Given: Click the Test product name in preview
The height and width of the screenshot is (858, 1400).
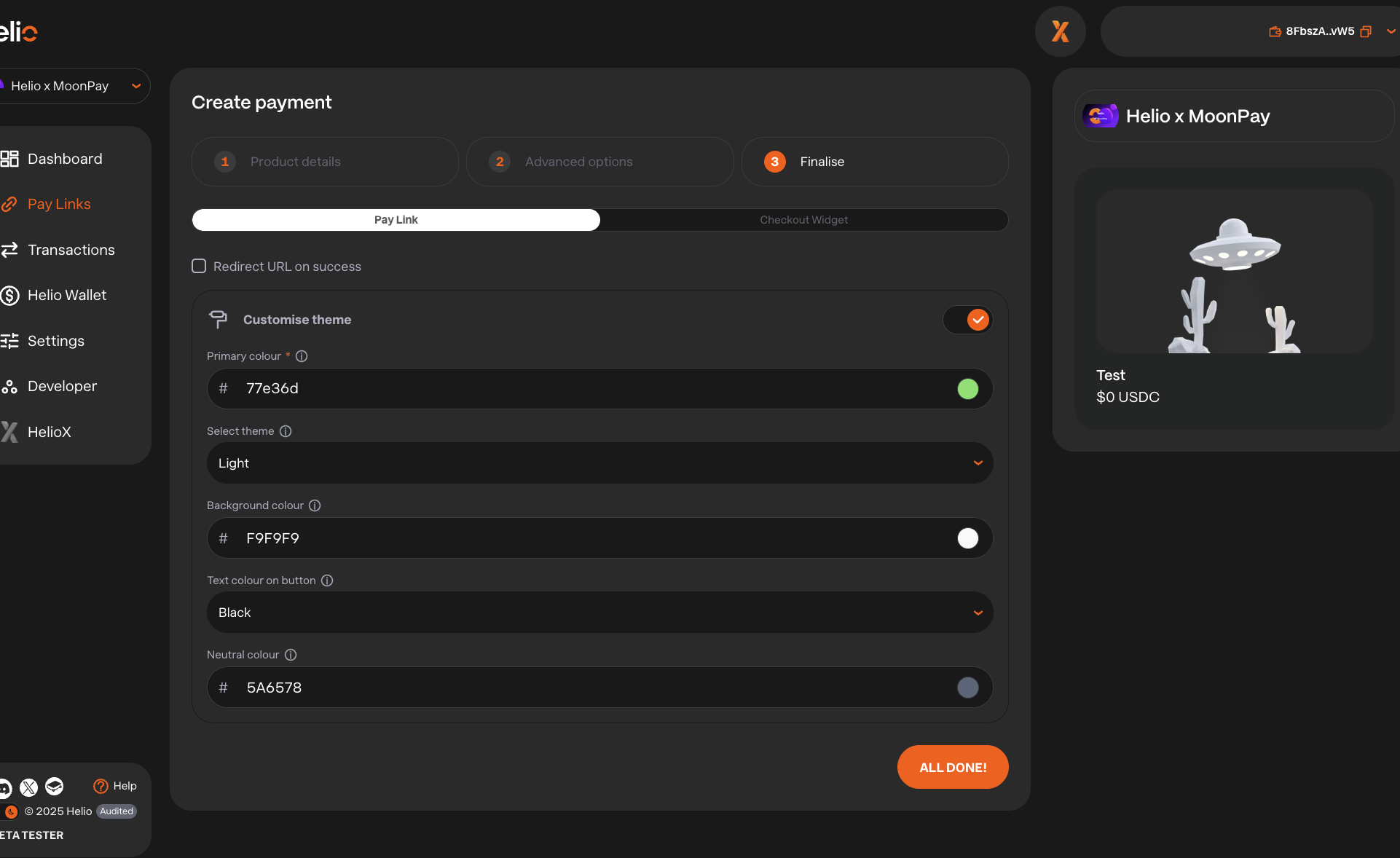Looking at the screenshot, I should coord(1110,375).
